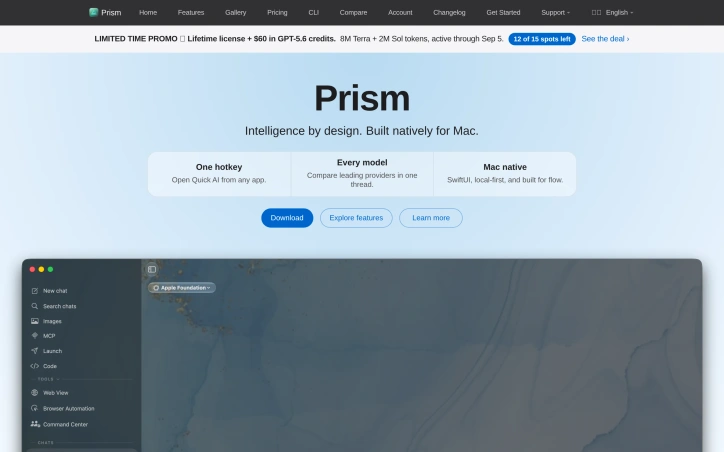Click the Launch paper-plane icon
This screenshot has width=724, height=452.
(35, 351)
